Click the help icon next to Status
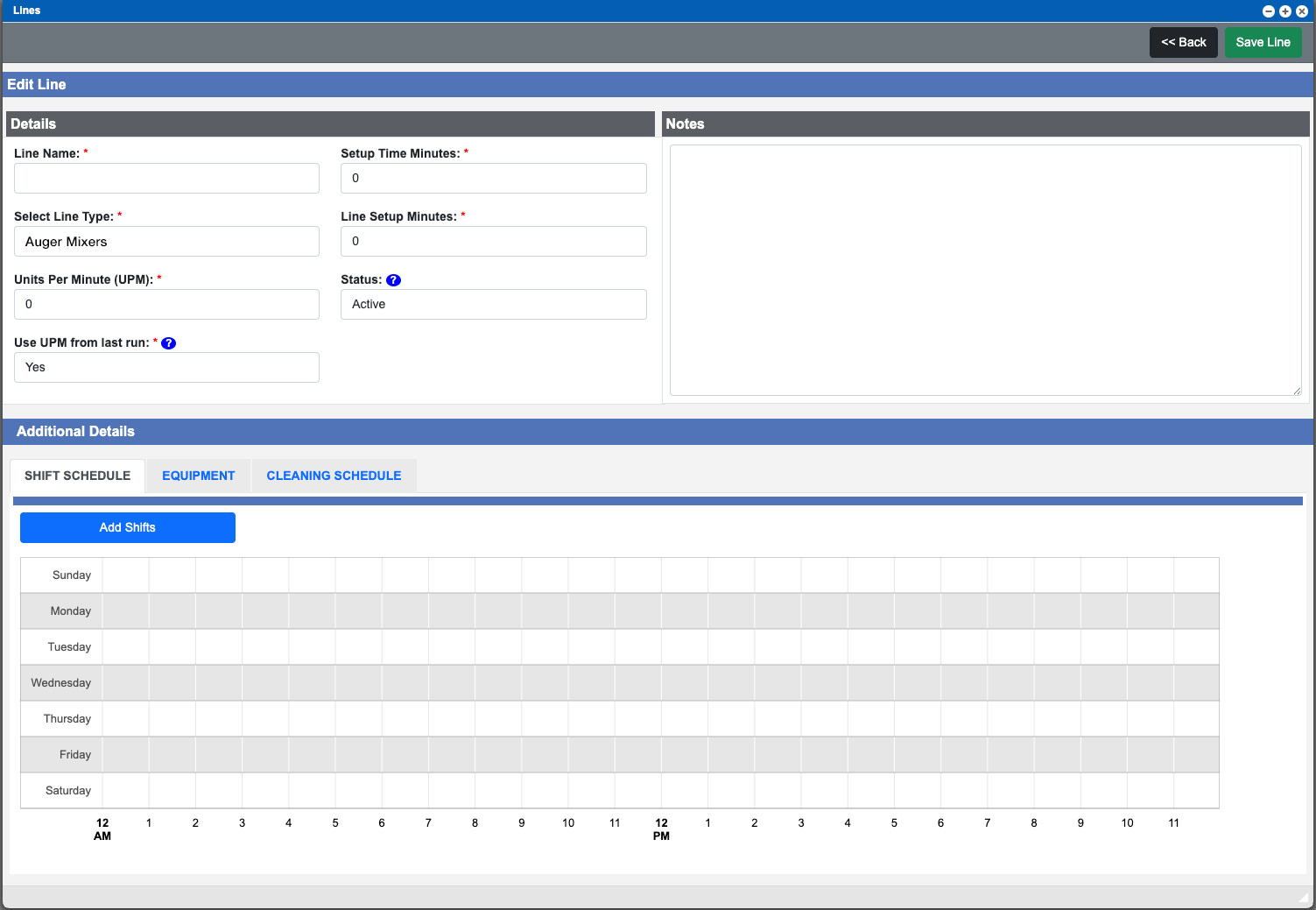The width and height of the screenshot is (1316, 910). (393, 280)
